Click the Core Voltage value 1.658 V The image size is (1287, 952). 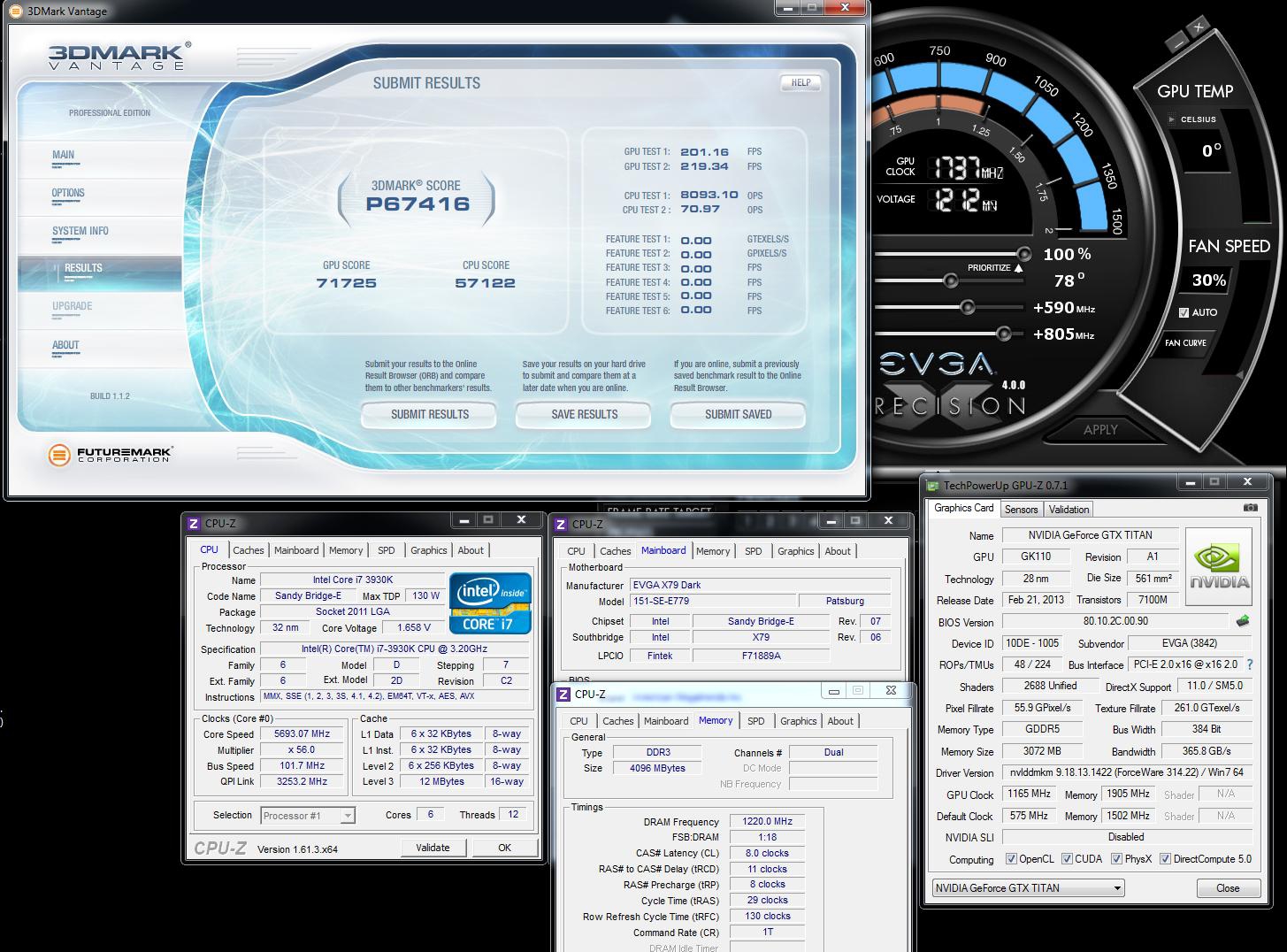tap(414, 628)
